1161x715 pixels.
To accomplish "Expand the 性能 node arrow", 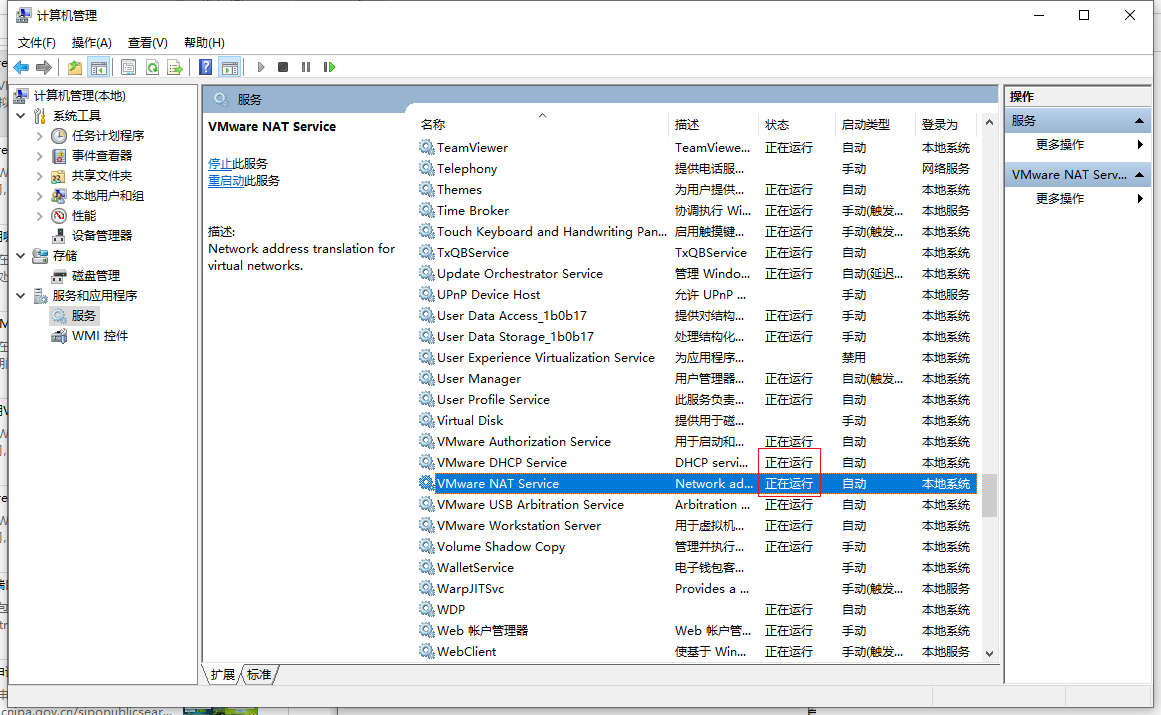I will click(39, 215).
